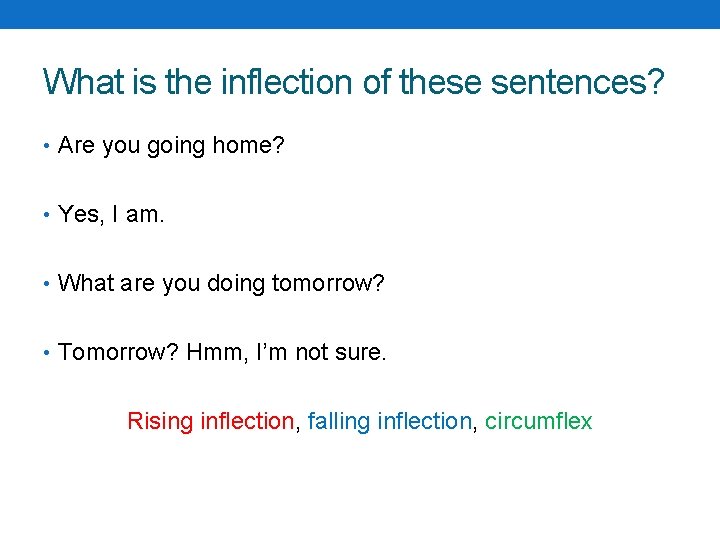Click the sentence "Yes, I am."
The width and height of the screenshot is (720, 540).
click(112, 214)
